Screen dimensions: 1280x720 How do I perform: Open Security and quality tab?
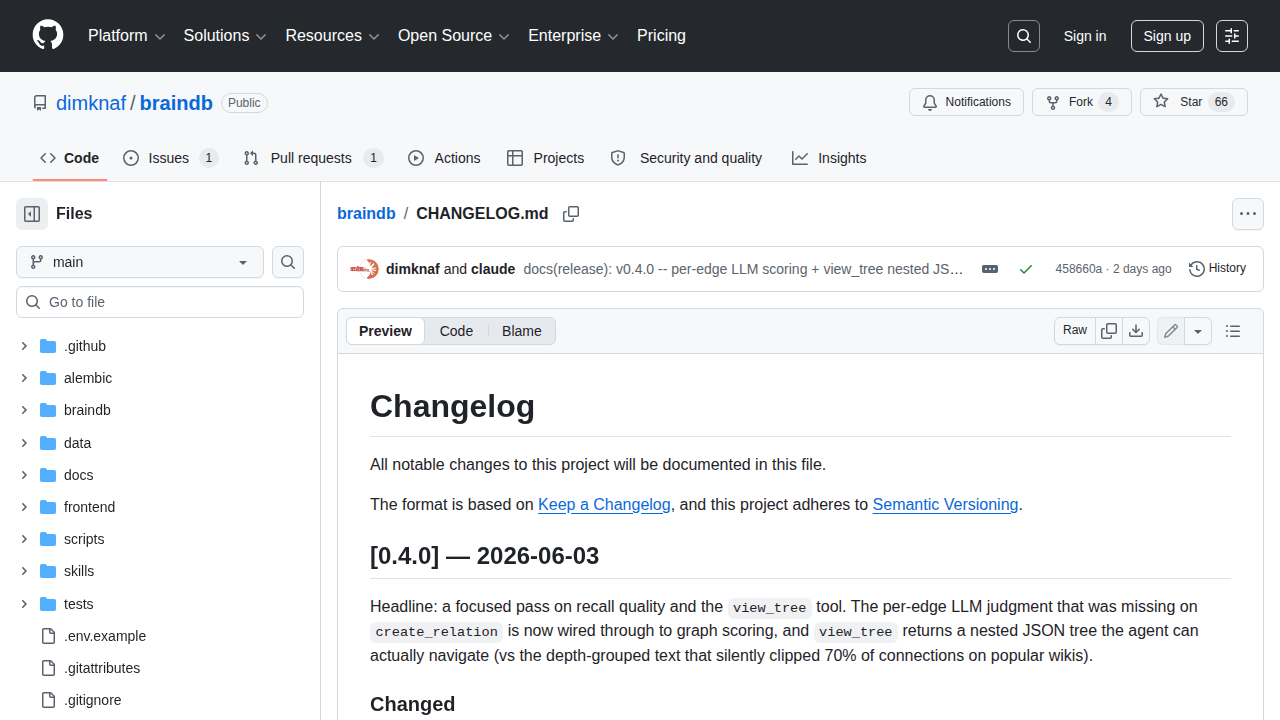pos(687,158)
